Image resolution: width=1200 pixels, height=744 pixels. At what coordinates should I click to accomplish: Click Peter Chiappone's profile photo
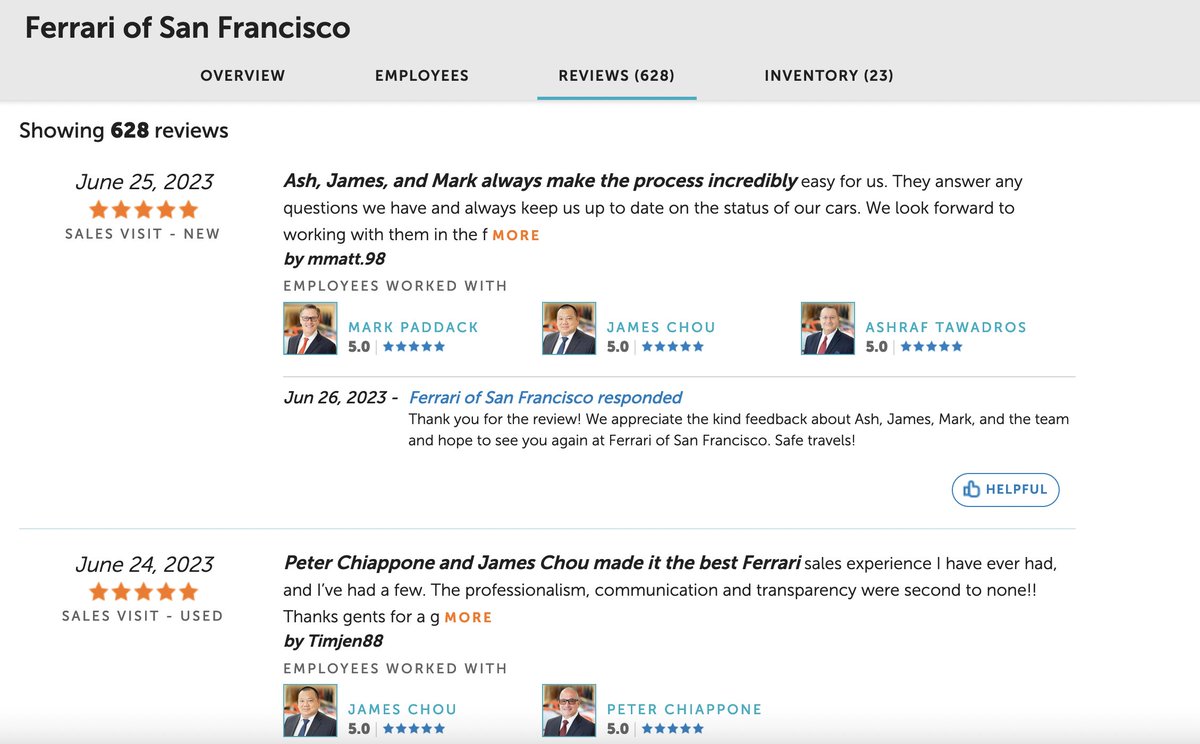point(569,710)
